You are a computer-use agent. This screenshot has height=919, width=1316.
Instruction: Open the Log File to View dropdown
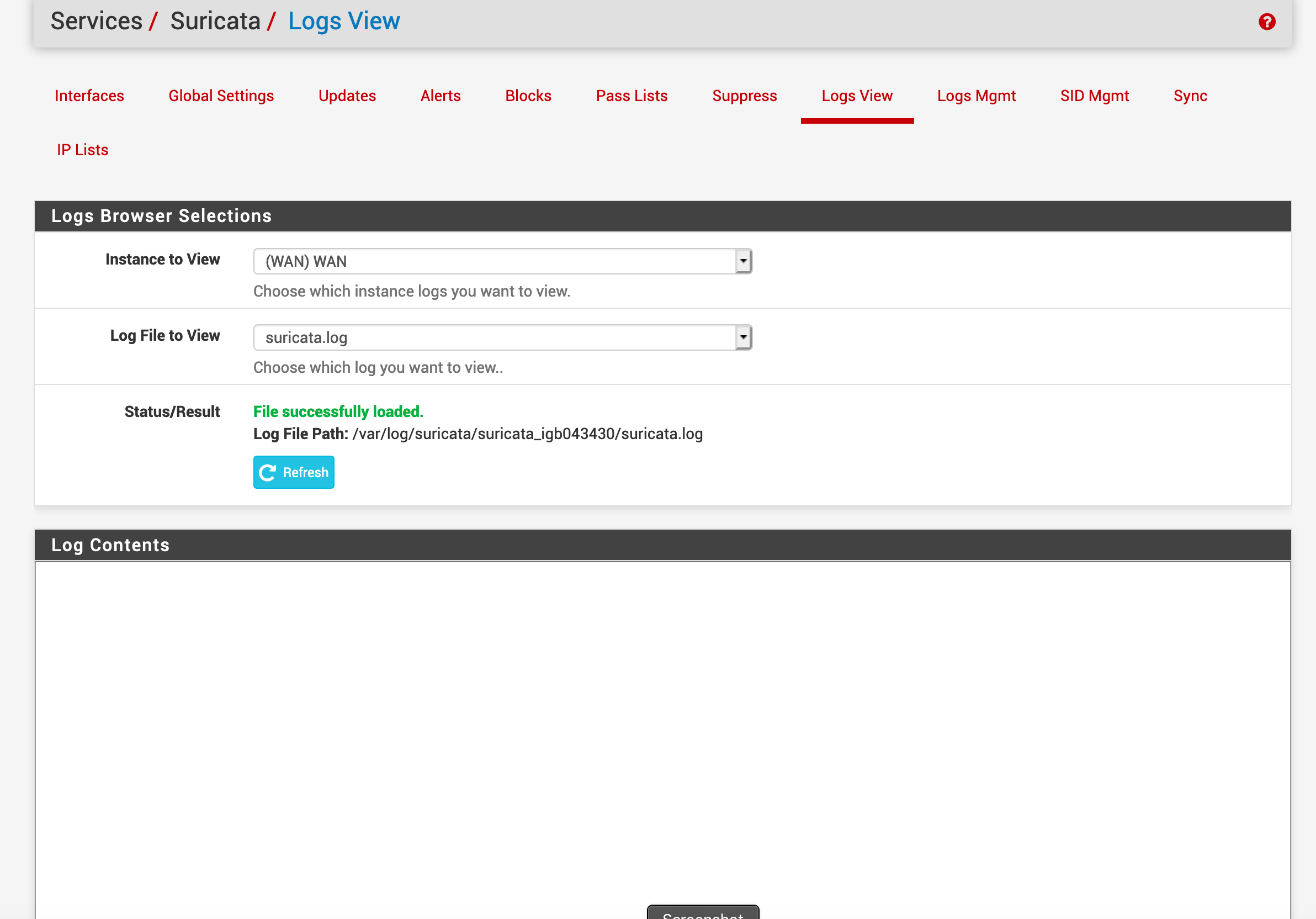(x=503, y=337)
